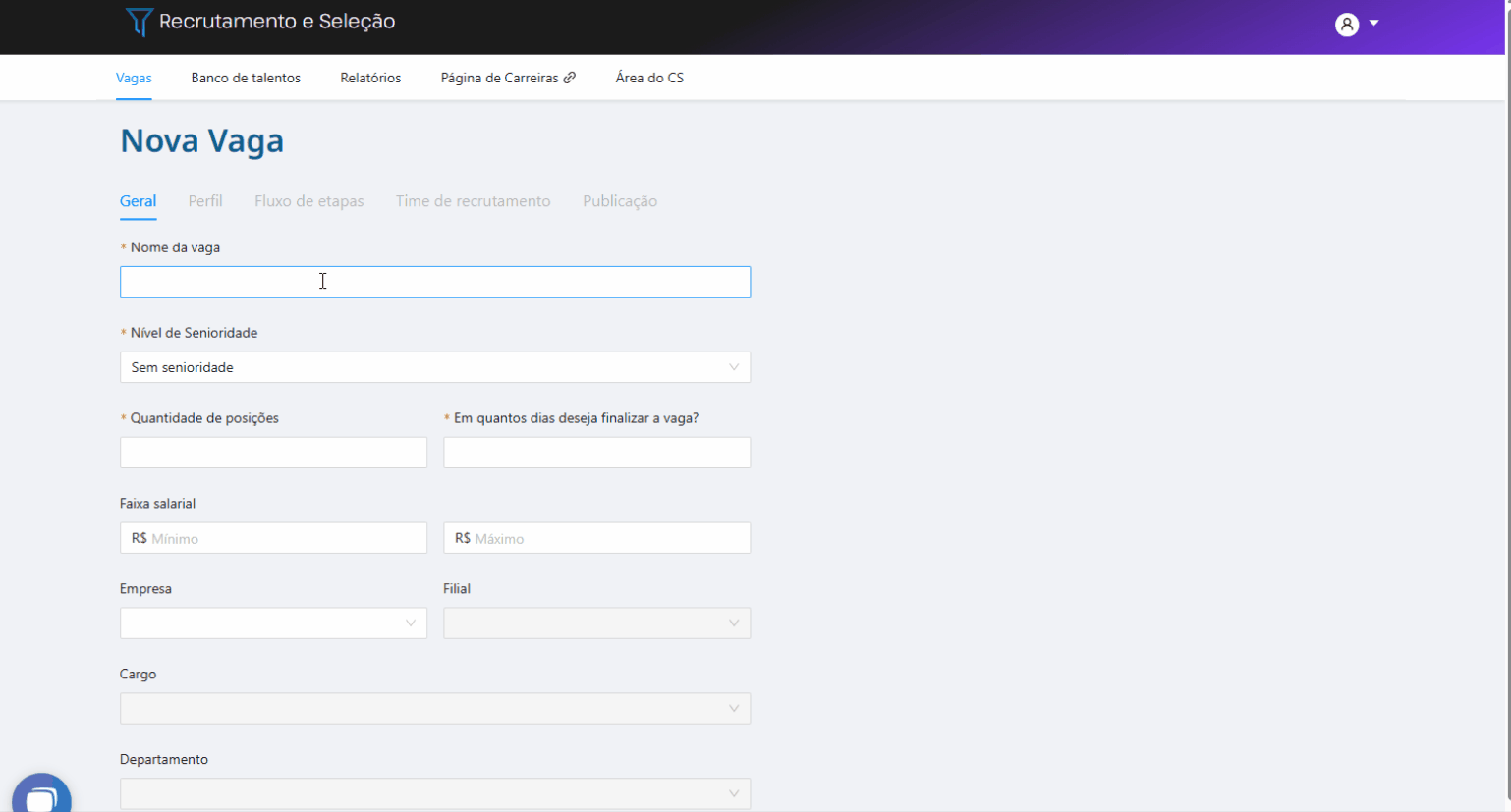Open the Cargo dropdown
The image size is (1511, 812).
435,709
